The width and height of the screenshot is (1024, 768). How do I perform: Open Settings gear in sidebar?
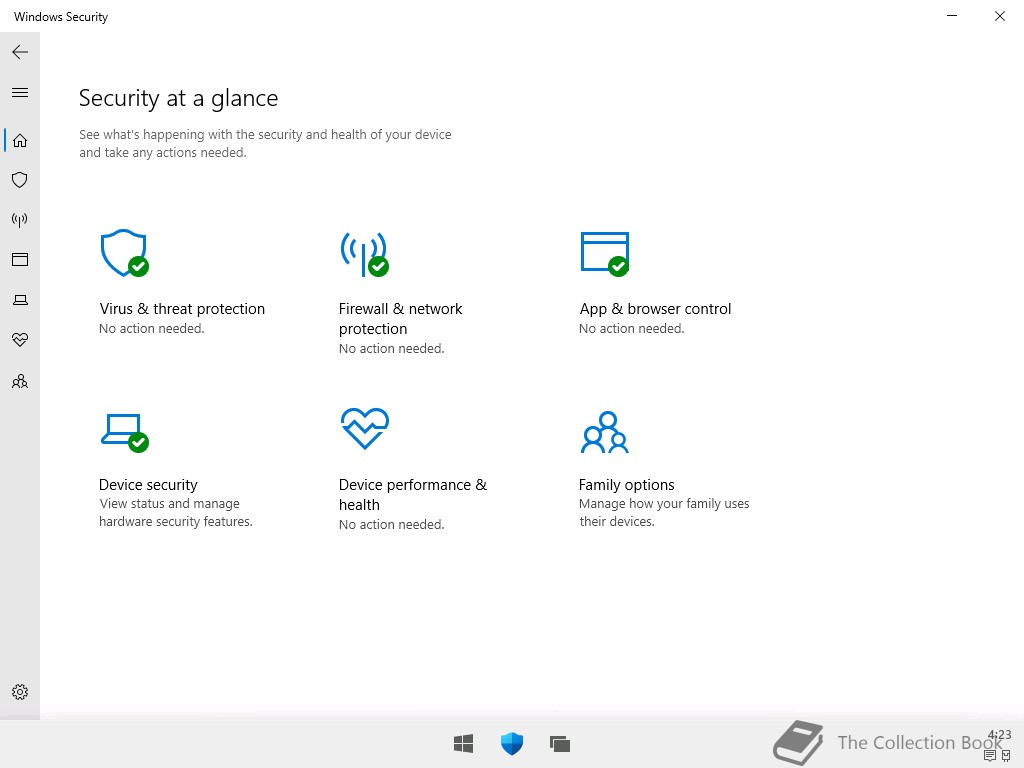click(20, 692)
